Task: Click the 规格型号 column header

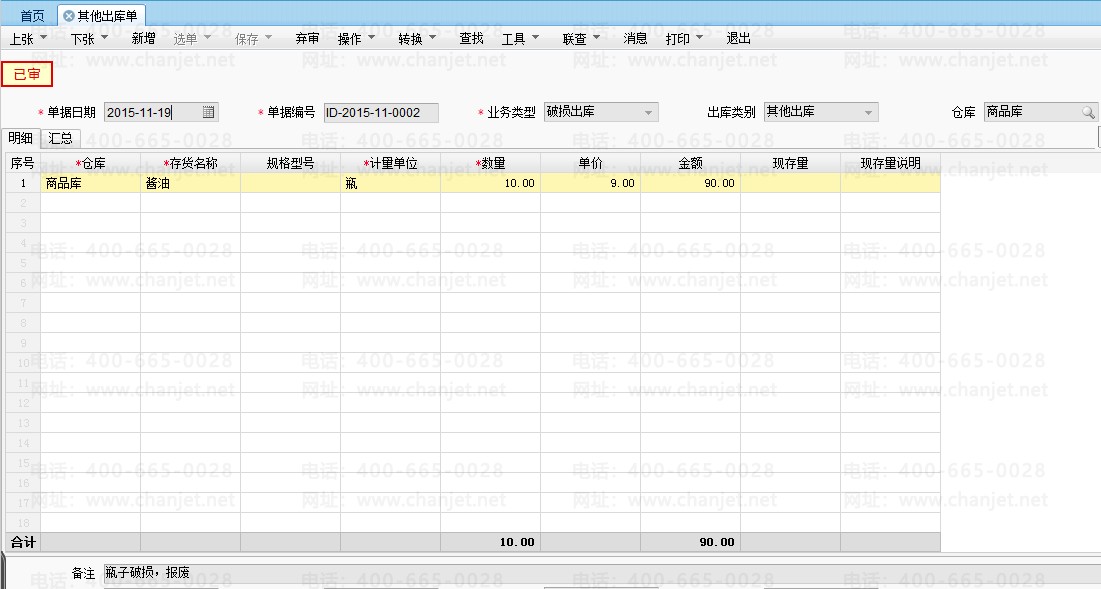Action: 290,163
